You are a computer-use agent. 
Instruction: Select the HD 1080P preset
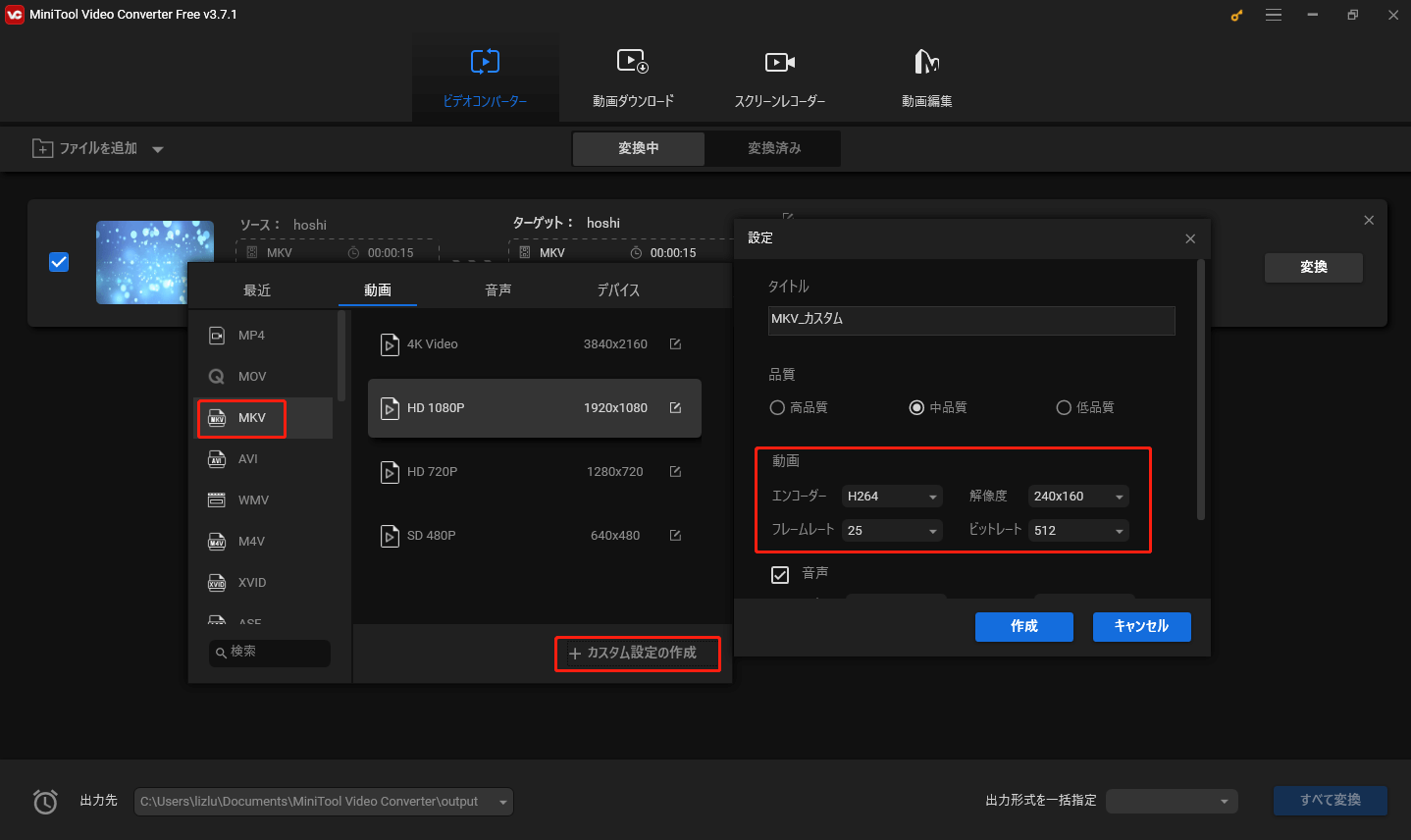point(535,408)
